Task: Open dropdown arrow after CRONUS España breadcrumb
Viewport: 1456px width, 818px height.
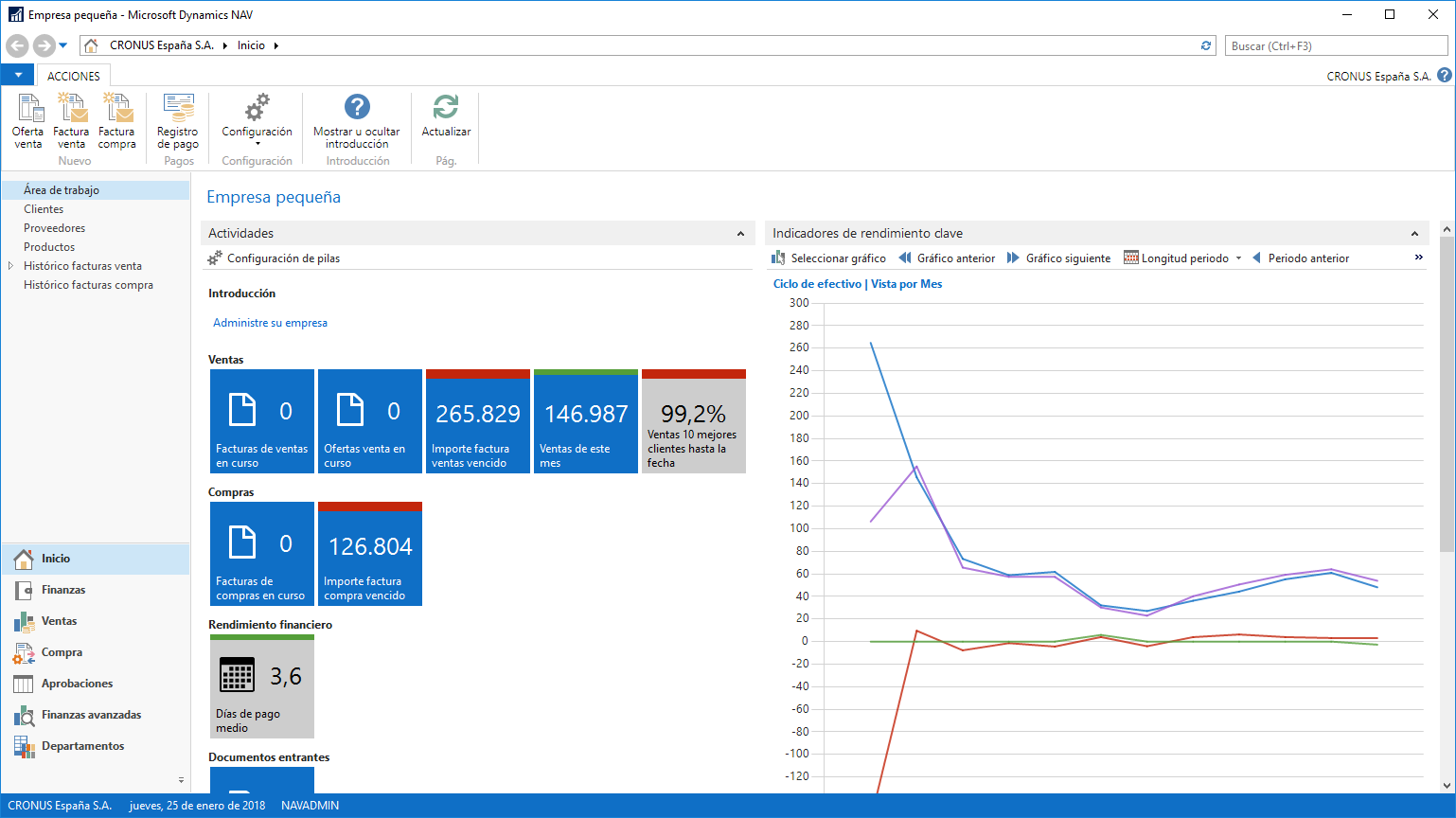Action: 225,45
